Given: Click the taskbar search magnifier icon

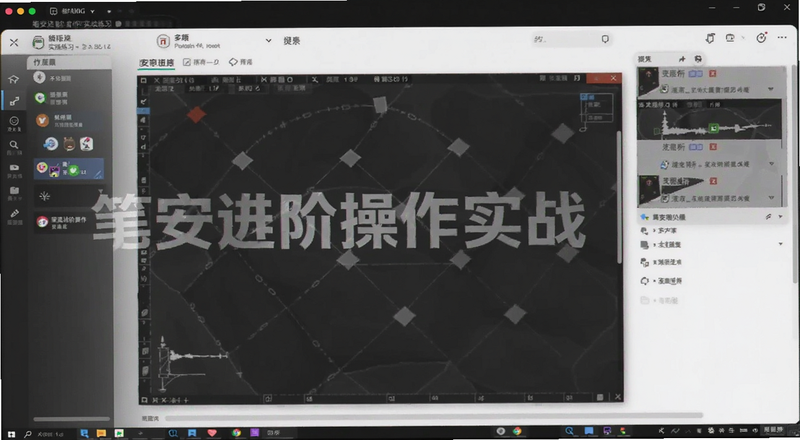Looking at the screenshot, I should (28, 433).
